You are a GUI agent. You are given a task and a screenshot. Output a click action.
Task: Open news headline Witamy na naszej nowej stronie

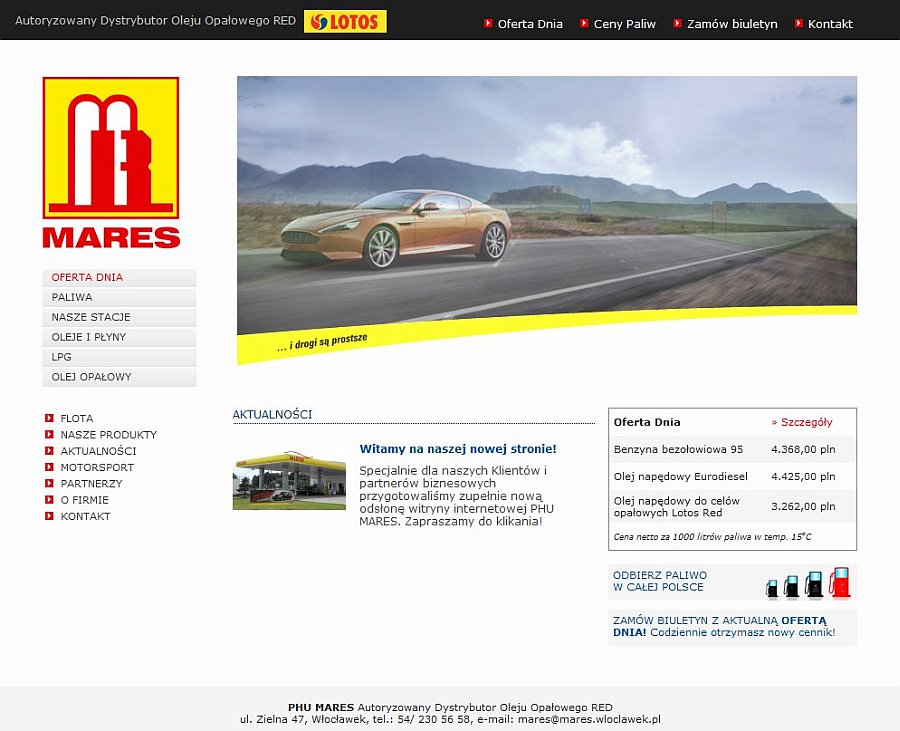pyautogui.click(x=457, y=449)
